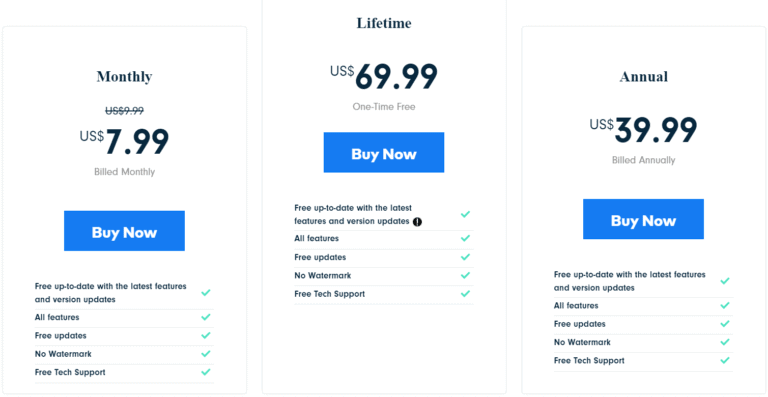Click the US$39.99 annual price
Screen dimensions: 768x397
(644, 130)
